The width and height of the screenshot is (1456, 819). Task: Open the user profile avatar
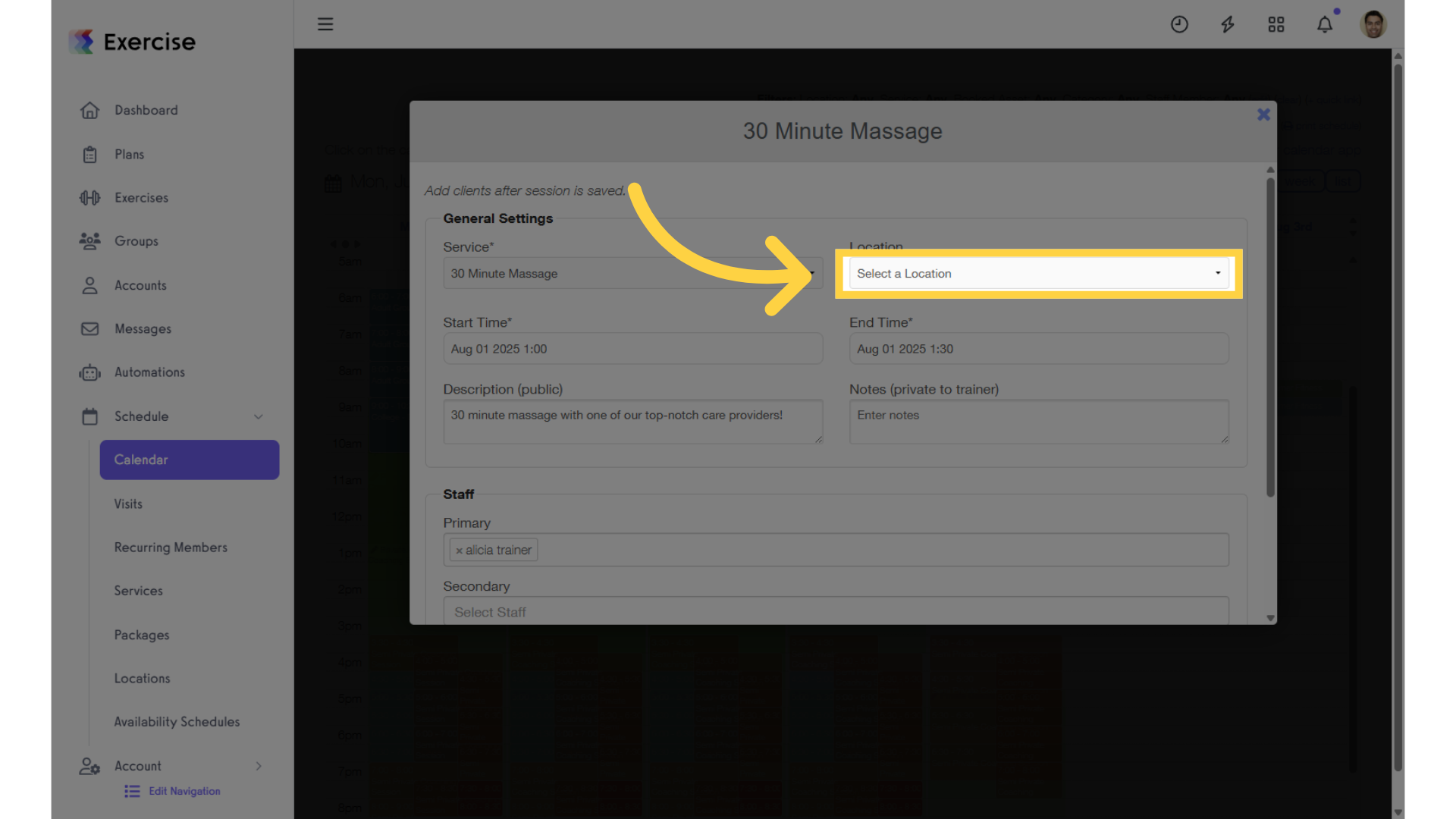coord(1373,24)
